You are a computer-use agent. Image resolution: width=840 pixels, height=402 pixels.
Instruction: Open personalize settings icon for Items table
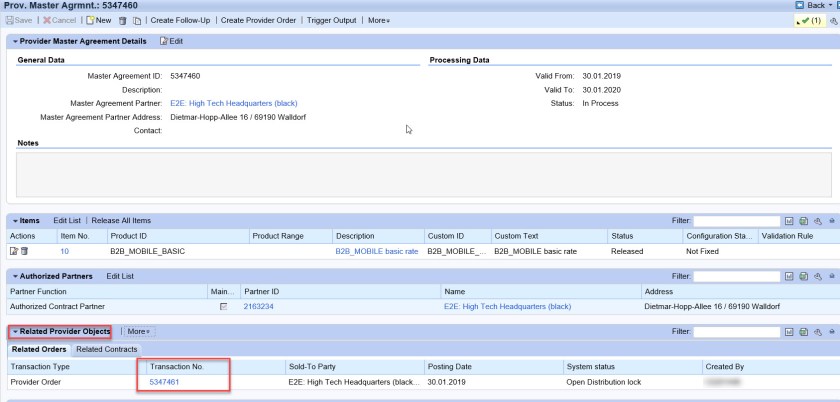(x=817, y=220)
